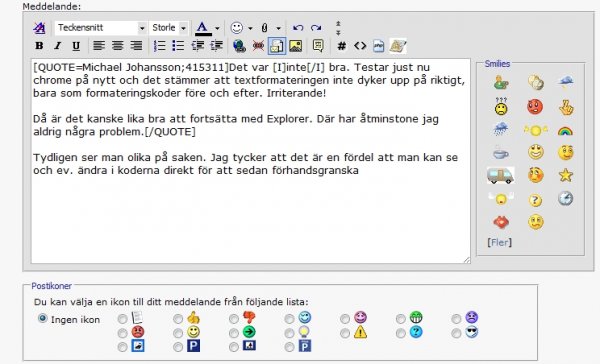Apply the current text color (A icon)
600x364 pixels.
(x=203, y=28)
